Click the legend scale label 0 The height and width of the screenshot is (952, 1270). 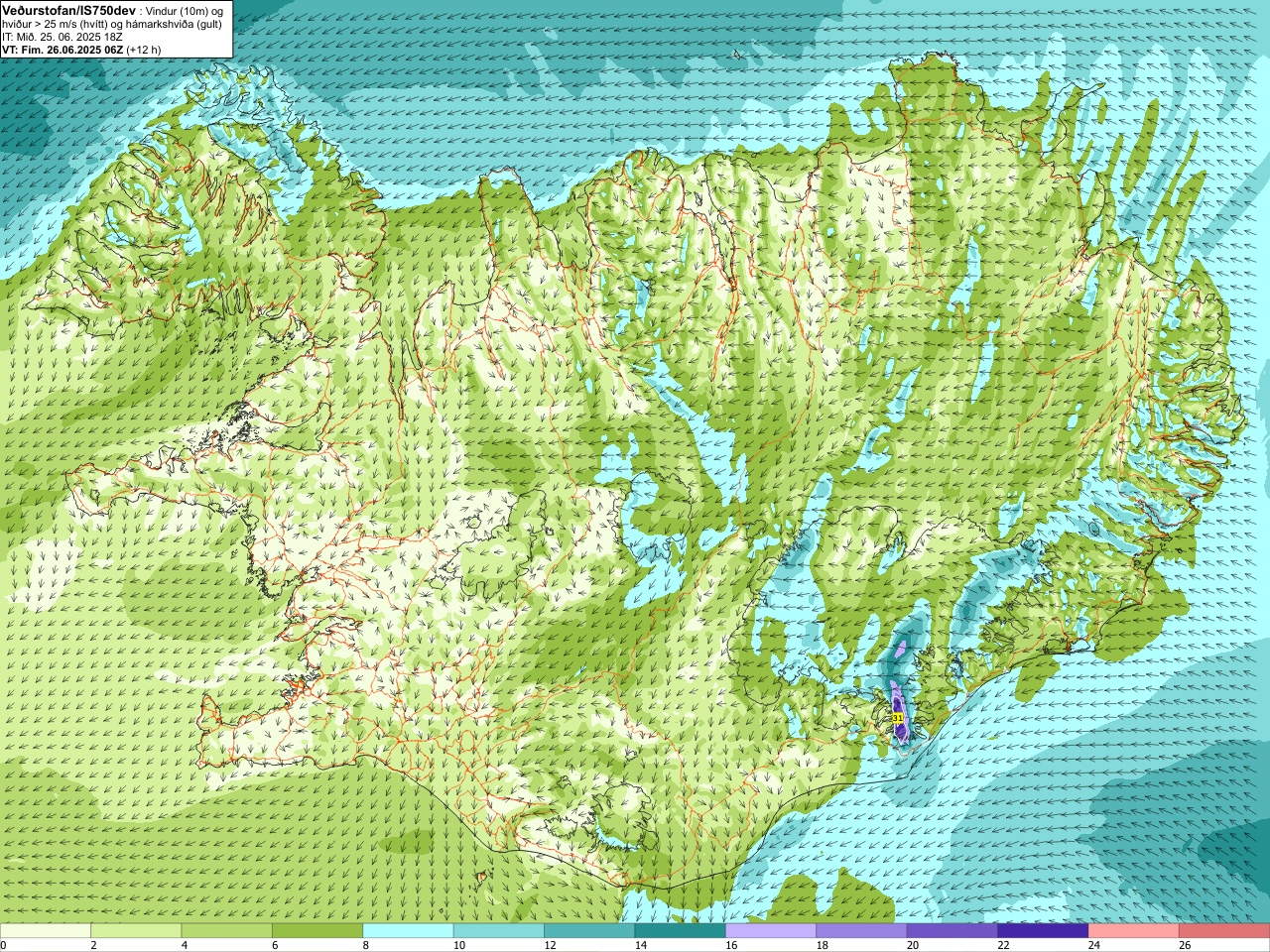click(x=4, y=945)
